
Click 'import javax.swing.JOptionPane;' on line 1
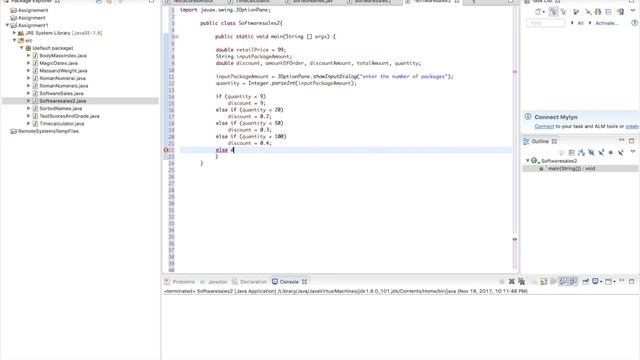pyautogui.click(x=225, y=10)
